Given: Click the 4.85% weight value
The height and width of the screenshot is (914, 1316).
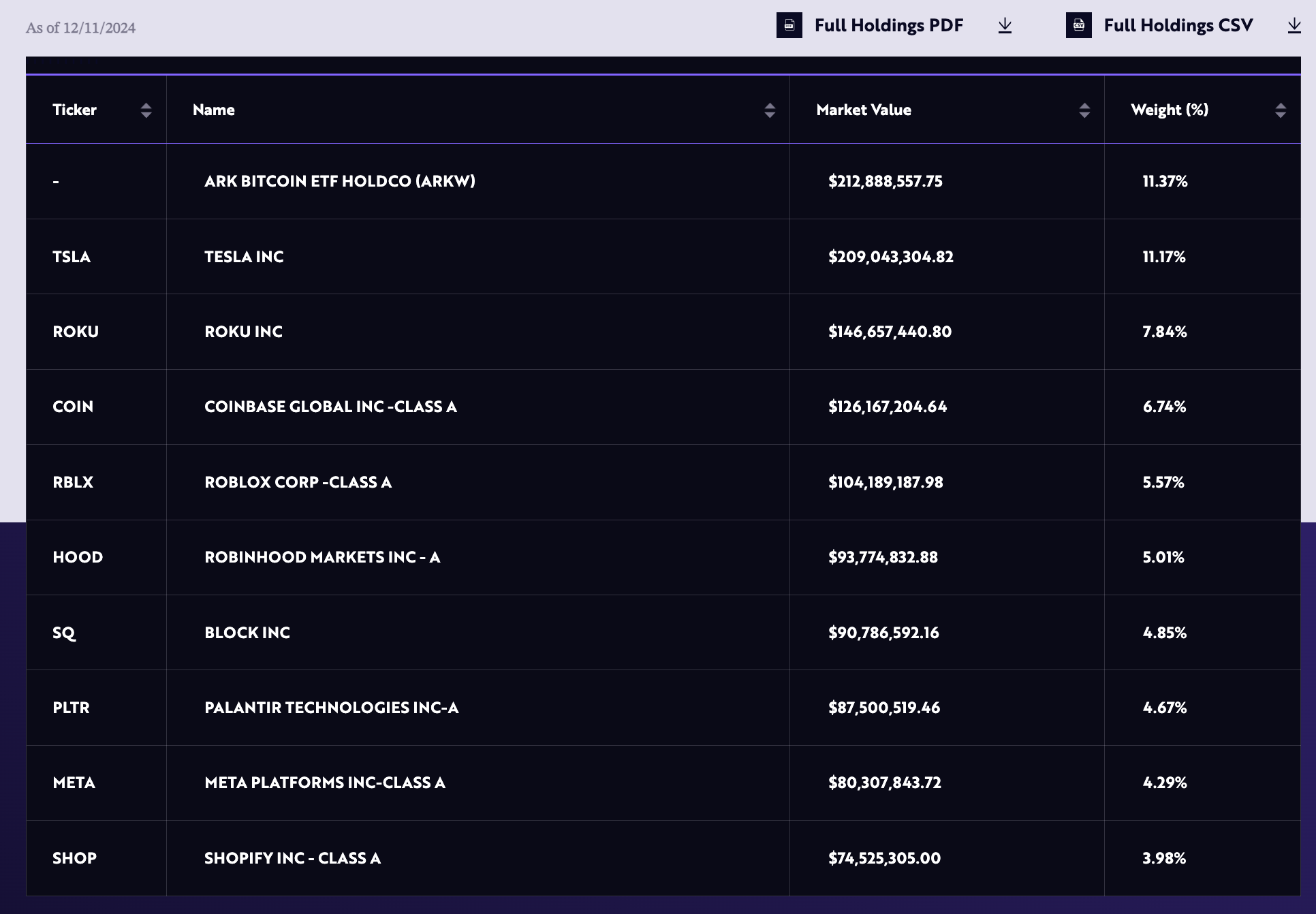Looking at the screenshot, I should 1165,633.
